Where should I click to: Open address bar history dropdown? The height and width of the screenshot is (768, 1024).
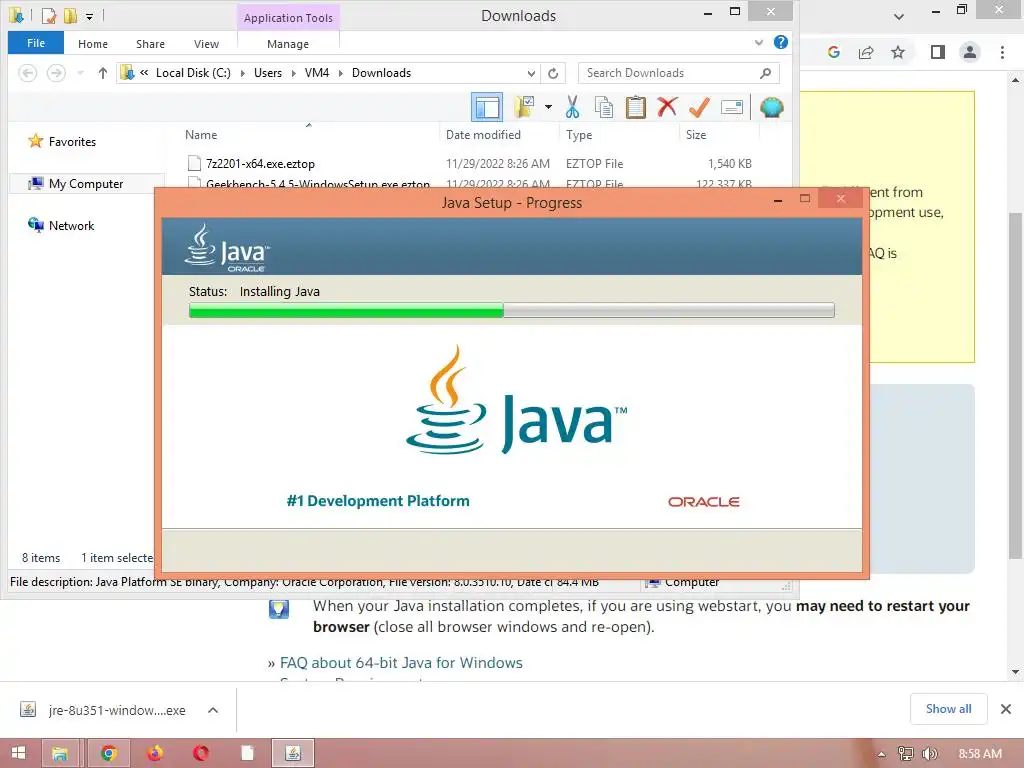coord(531,73)
